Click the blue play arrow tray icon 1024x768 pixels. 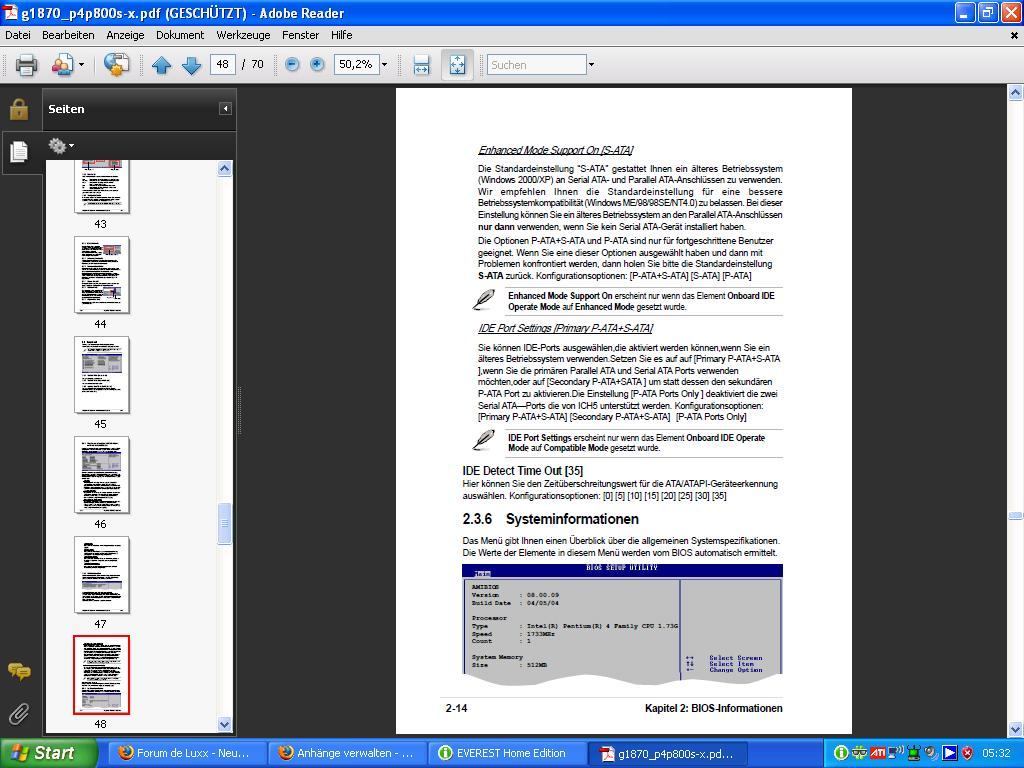click(949, 753)
